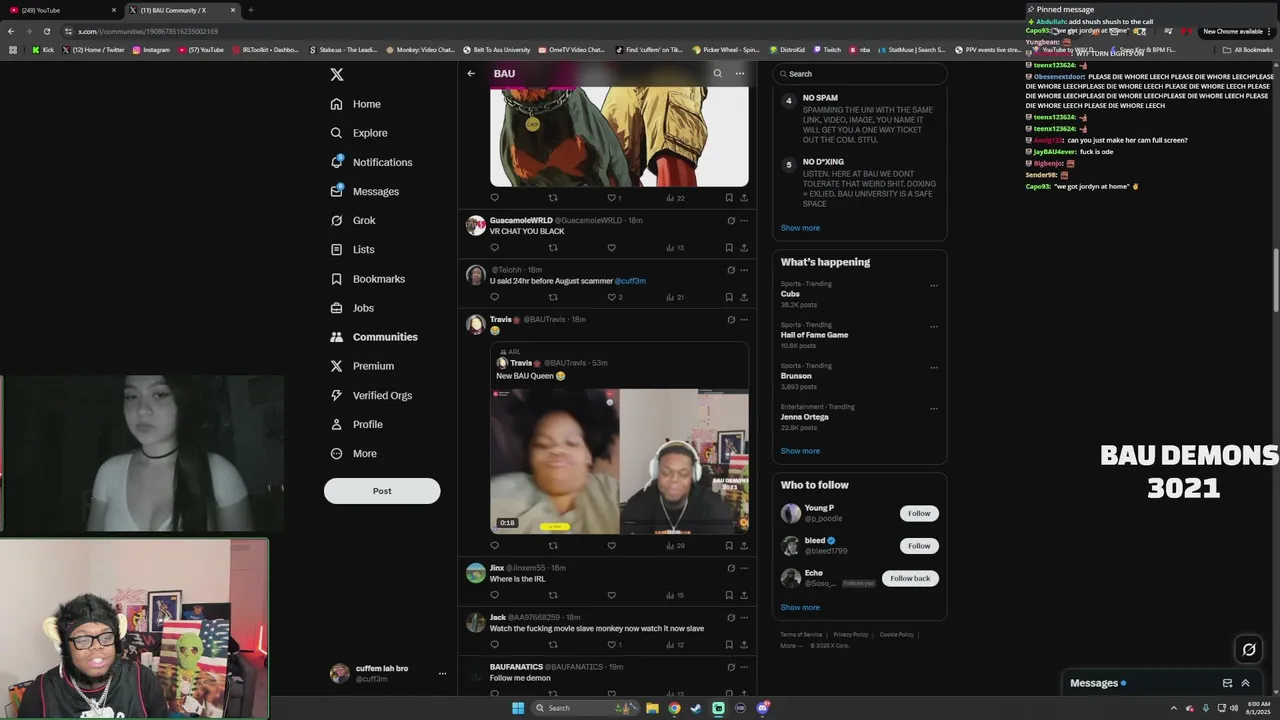This screenshot has width=1280, height=720.
Task: Search within BAU community via magnifier icon
Action: [717, 73]
